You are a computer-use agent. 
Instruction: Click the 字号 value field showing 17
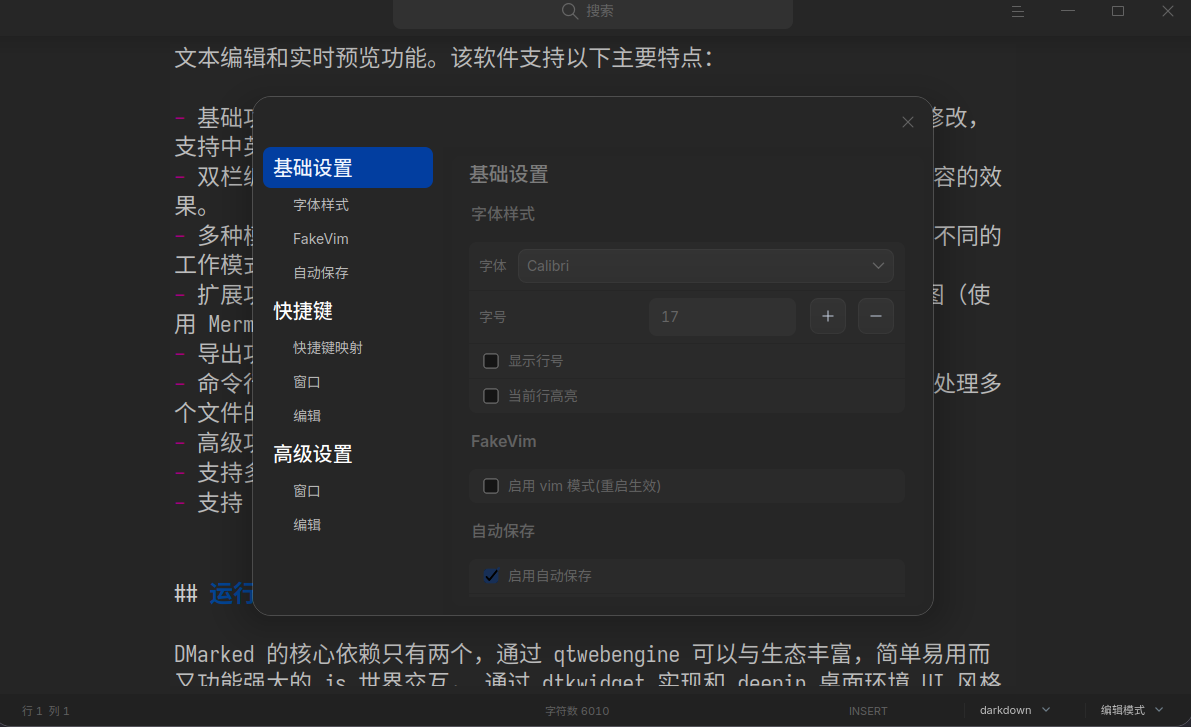coord(722,317)
